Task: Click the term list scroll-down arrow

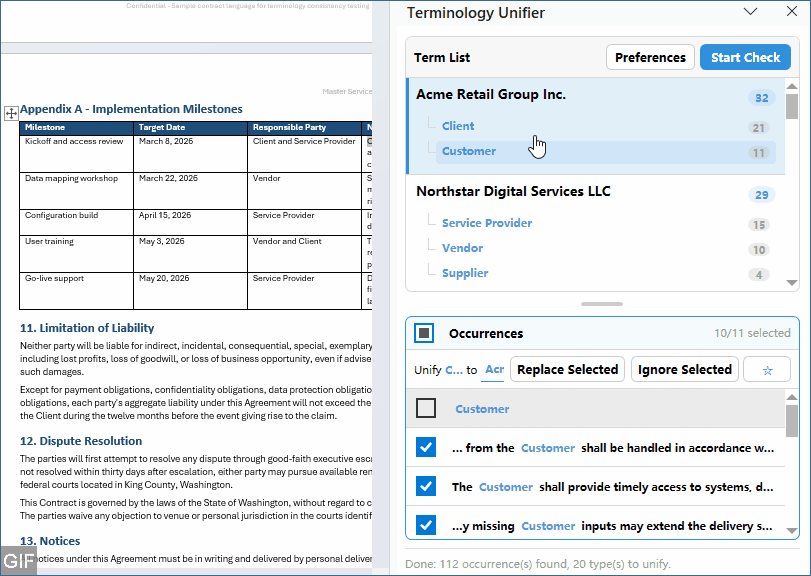Action: [x=791, y=283]
